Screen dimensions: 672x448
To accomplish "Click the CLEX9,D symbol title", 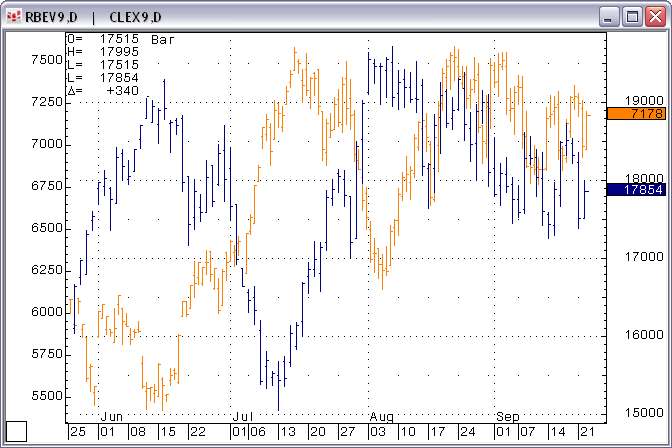I will 135,17.
